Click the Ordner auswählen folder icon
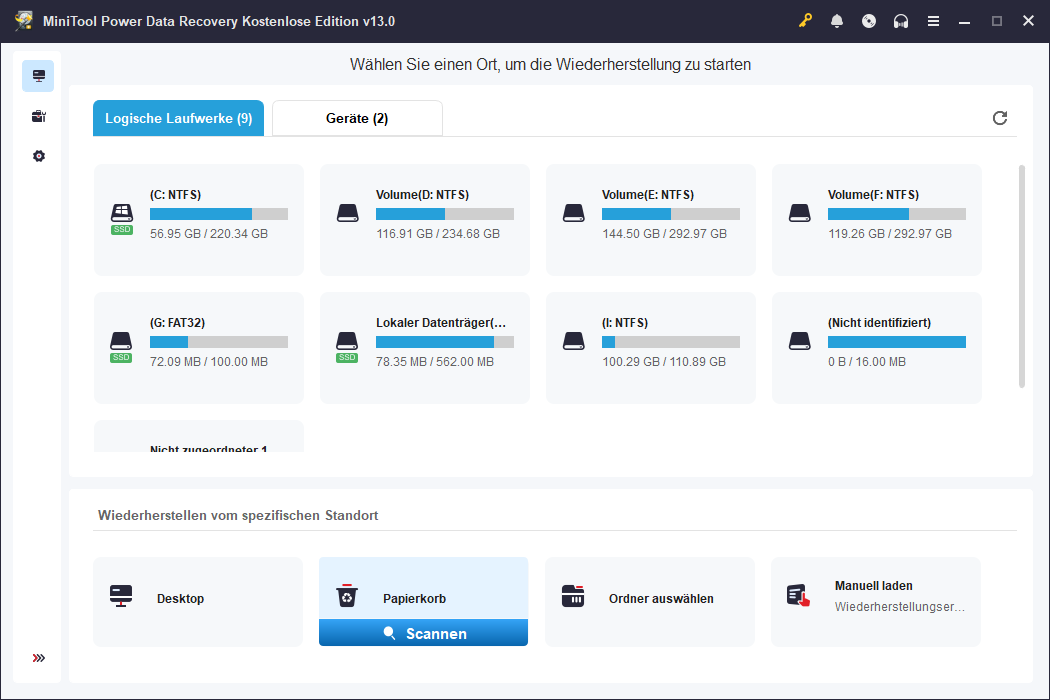 point(573,596)
